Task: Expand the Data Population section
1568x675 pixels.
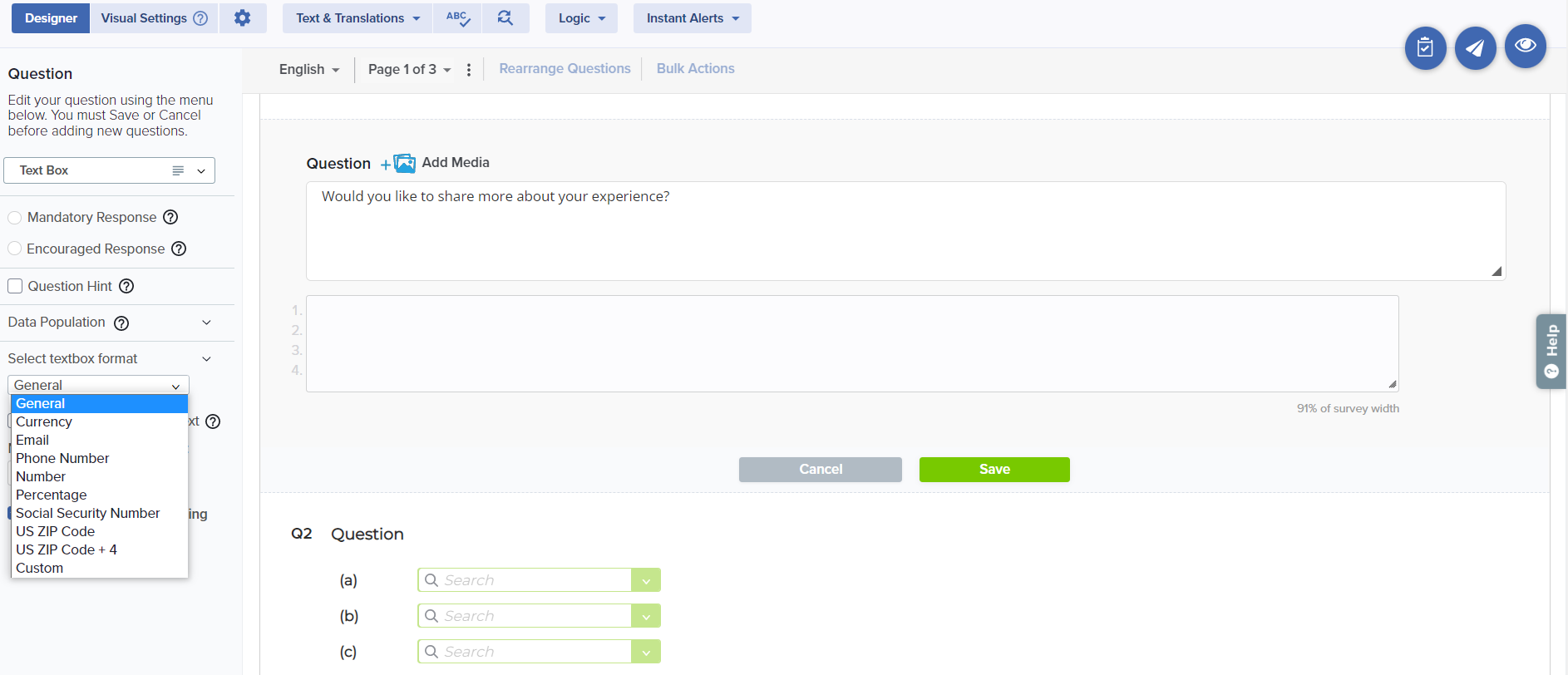Action: pyautogui.click(x=206, y=323)
